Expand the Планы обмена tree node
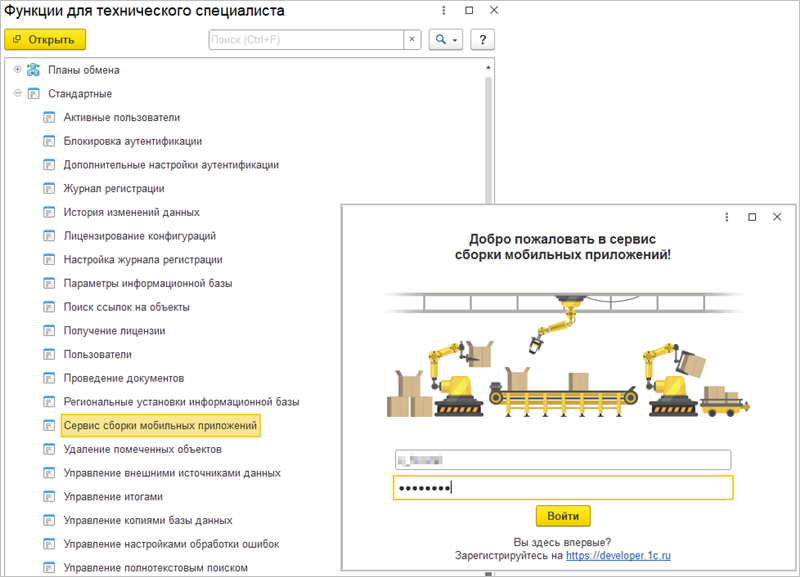The height and width of the screenshot is (577, 800). click(18, 70)
